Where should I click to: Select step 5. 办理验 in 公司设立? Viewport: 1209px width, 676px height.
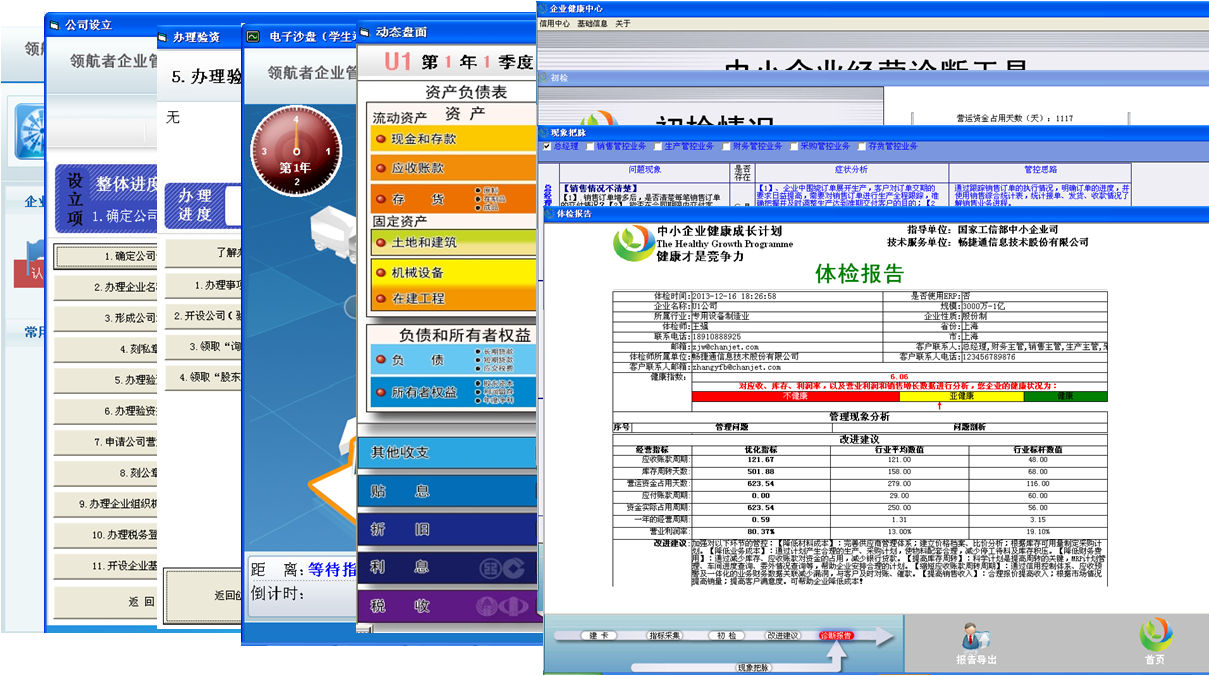[x=106, y=380]
